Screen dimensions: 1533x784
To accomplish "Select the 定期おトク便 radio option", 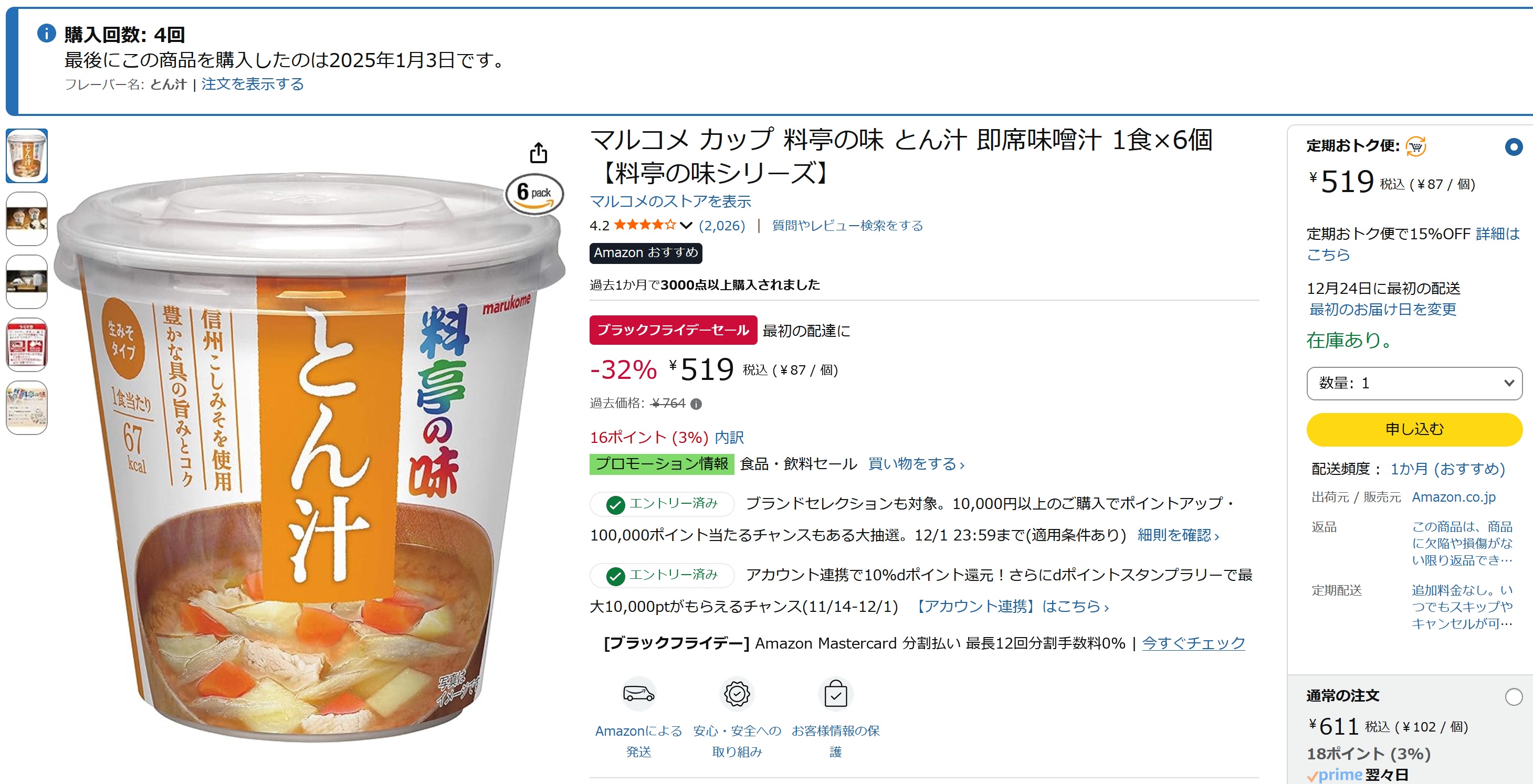I will point(1513,146).
